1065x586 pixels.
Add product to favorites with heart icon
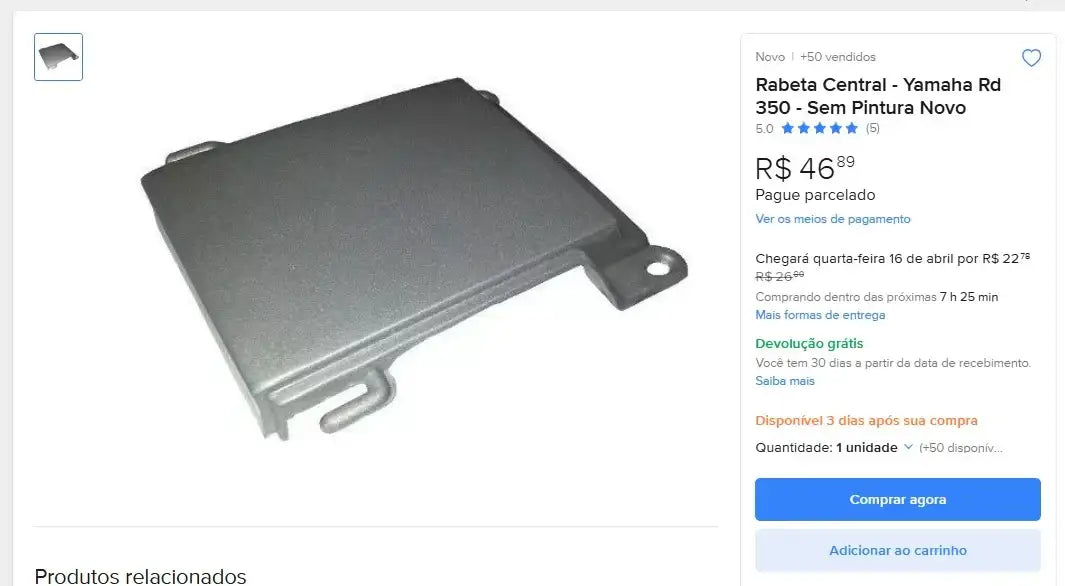pos(1031,58)
